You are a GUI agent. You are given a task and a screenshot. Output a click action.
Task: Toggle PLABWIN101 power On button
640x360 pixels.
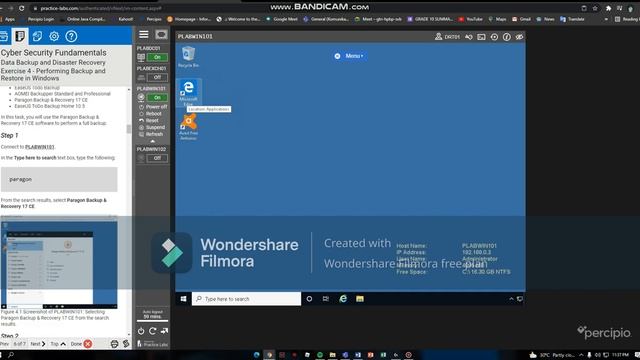pyautogui.click(x=157, y=98)
